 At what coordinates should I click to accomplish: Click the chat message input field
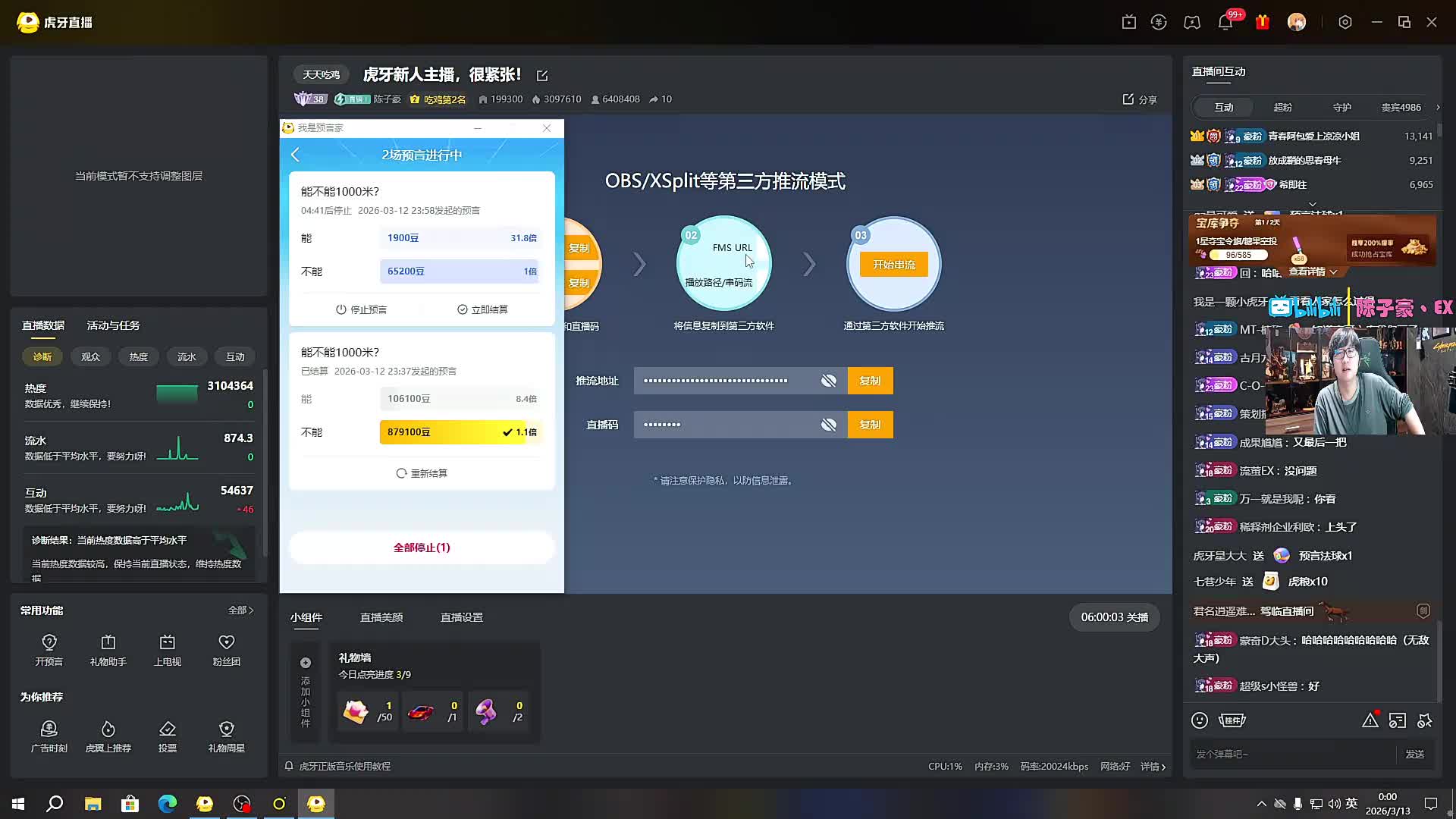pos(1293,754)
